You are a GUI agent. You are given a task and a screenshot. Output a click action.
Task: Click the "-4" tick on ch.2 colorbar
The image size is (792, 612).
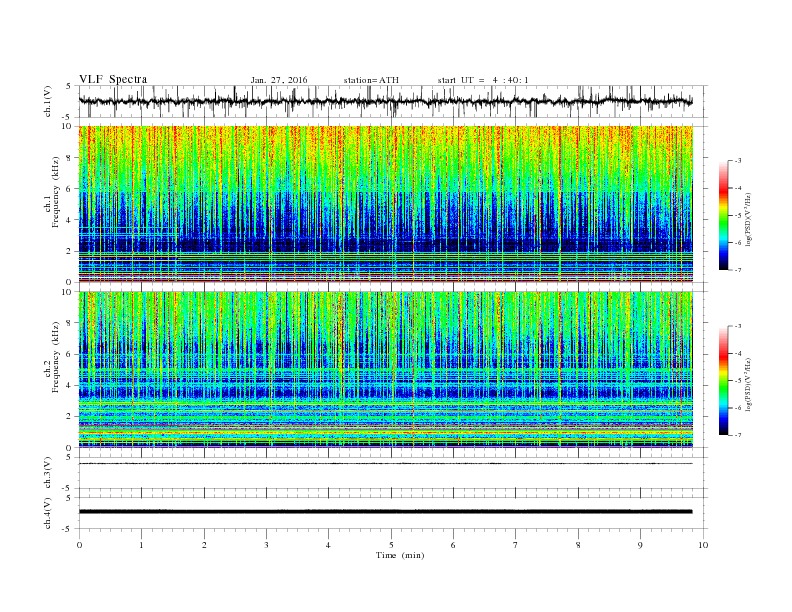tap(737, 353)
